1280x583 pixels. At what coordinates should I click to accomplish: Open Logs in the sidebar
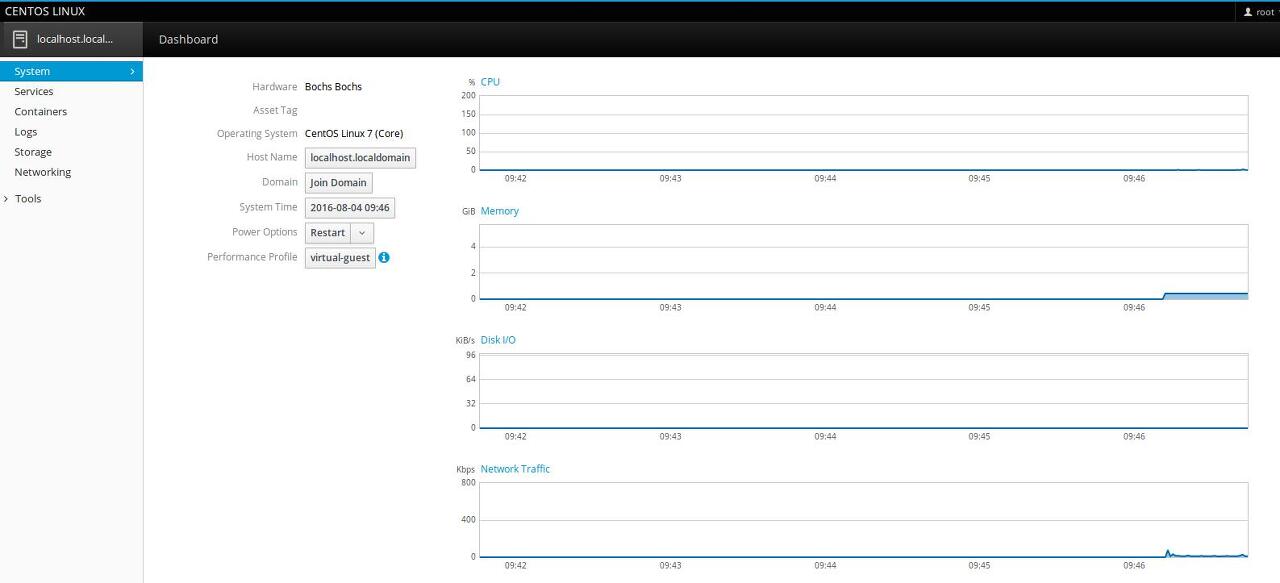(71, 132)
